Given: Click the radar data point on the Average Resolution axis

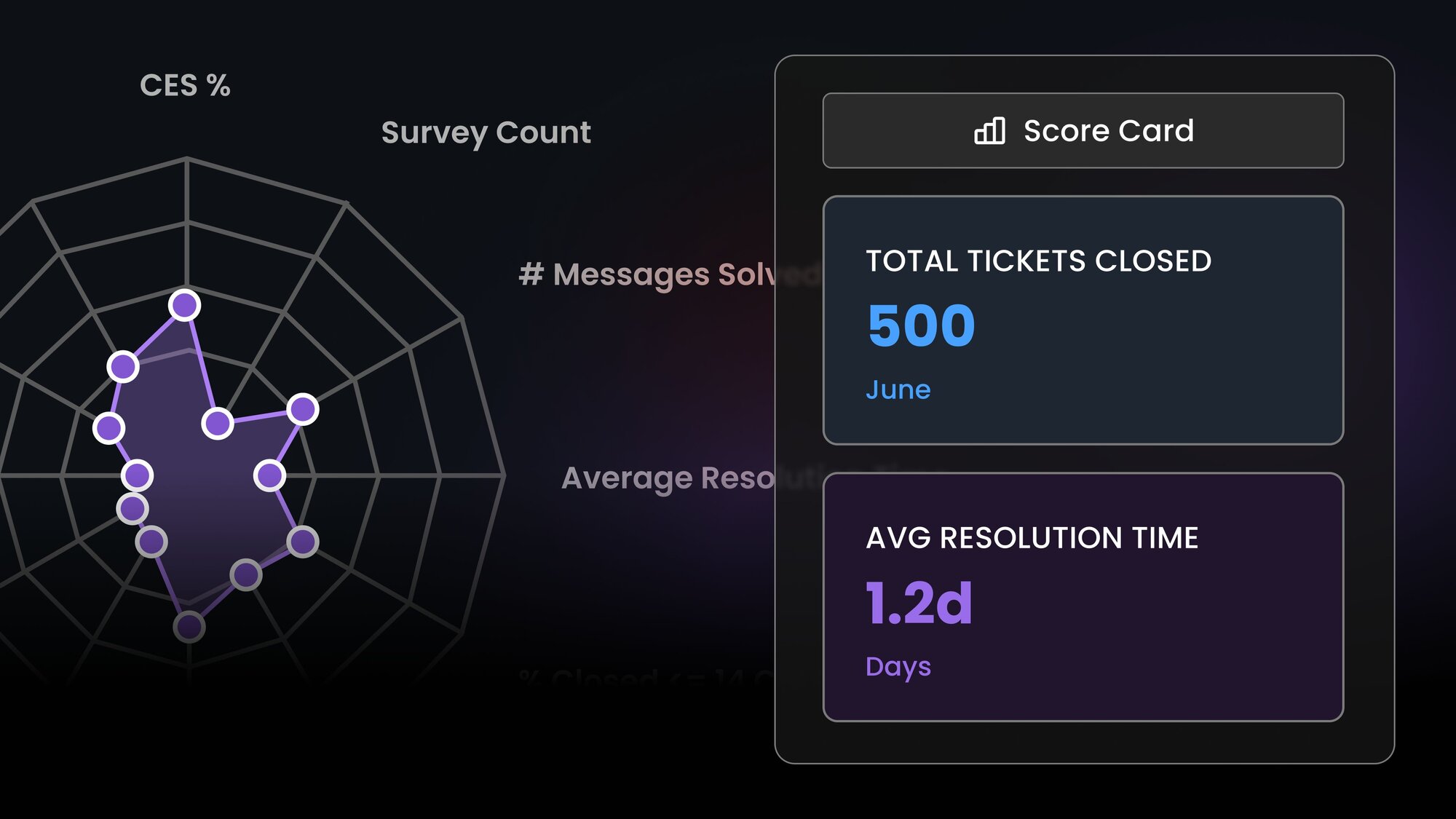Looking at the screenshot, I should [x=269, y=475].
